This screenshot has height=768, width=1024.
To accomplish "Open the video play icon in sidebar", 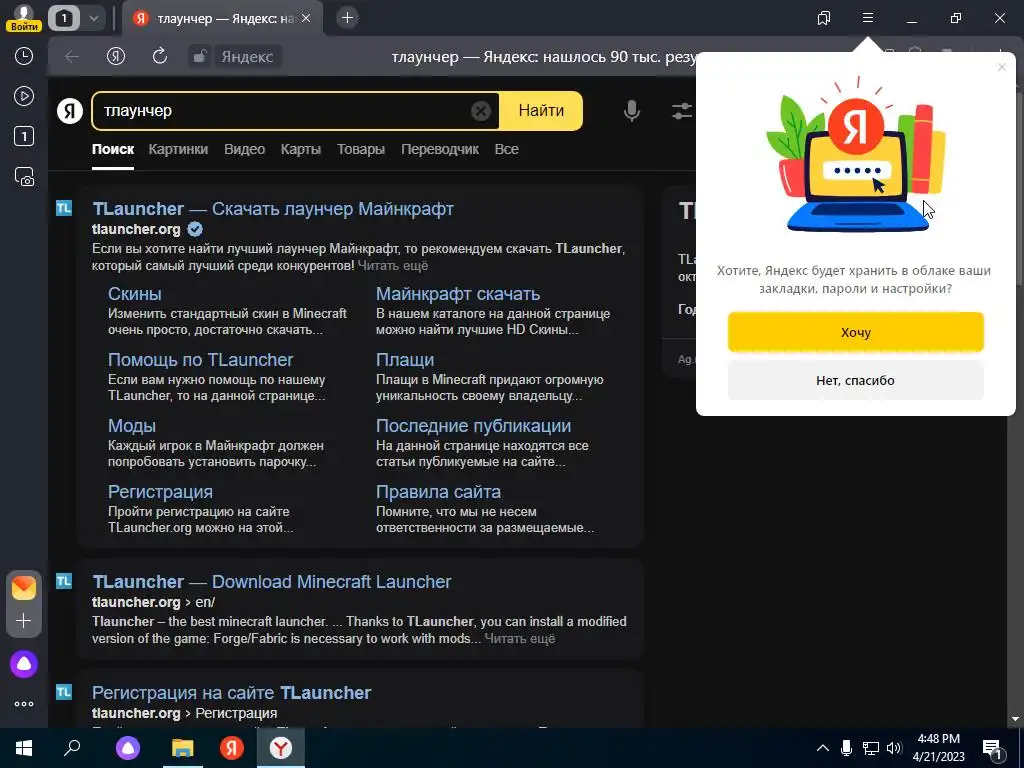I will (x=24, y=96).
